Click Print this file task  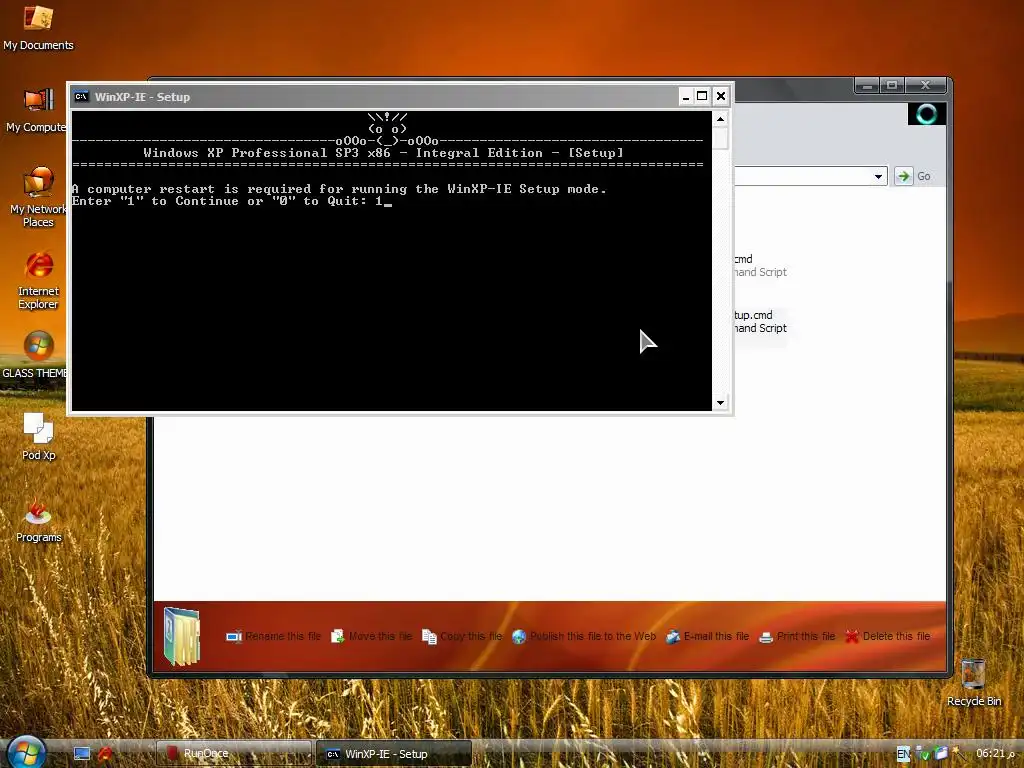(797, 636)
